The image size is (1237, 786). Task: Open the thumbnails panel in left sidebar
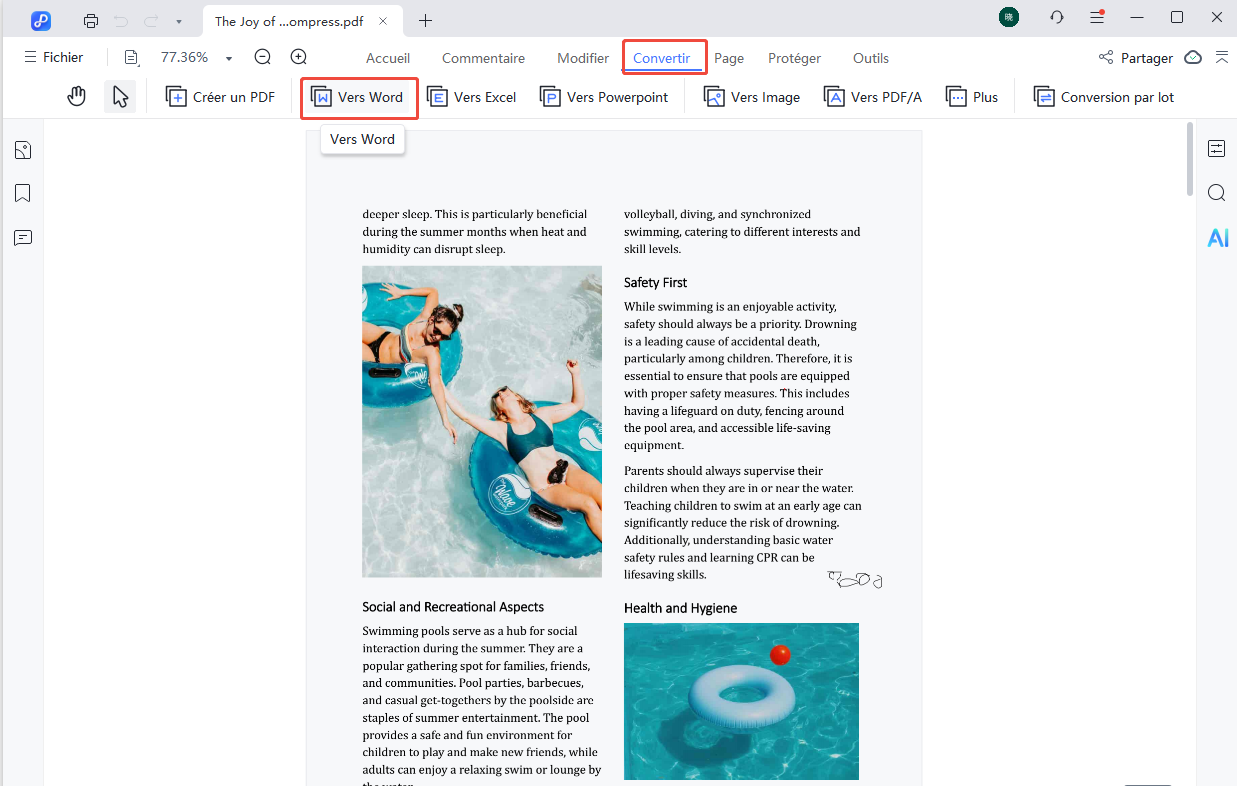(x=23, y=151)
